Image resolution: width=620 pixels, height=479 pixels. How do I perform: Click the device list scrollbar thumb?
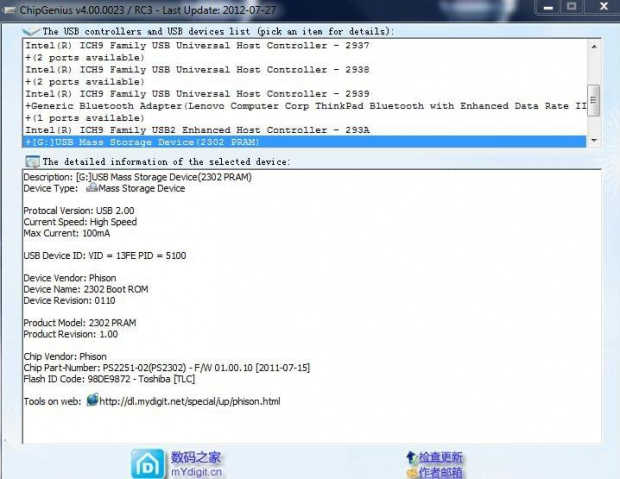(594, 100)
